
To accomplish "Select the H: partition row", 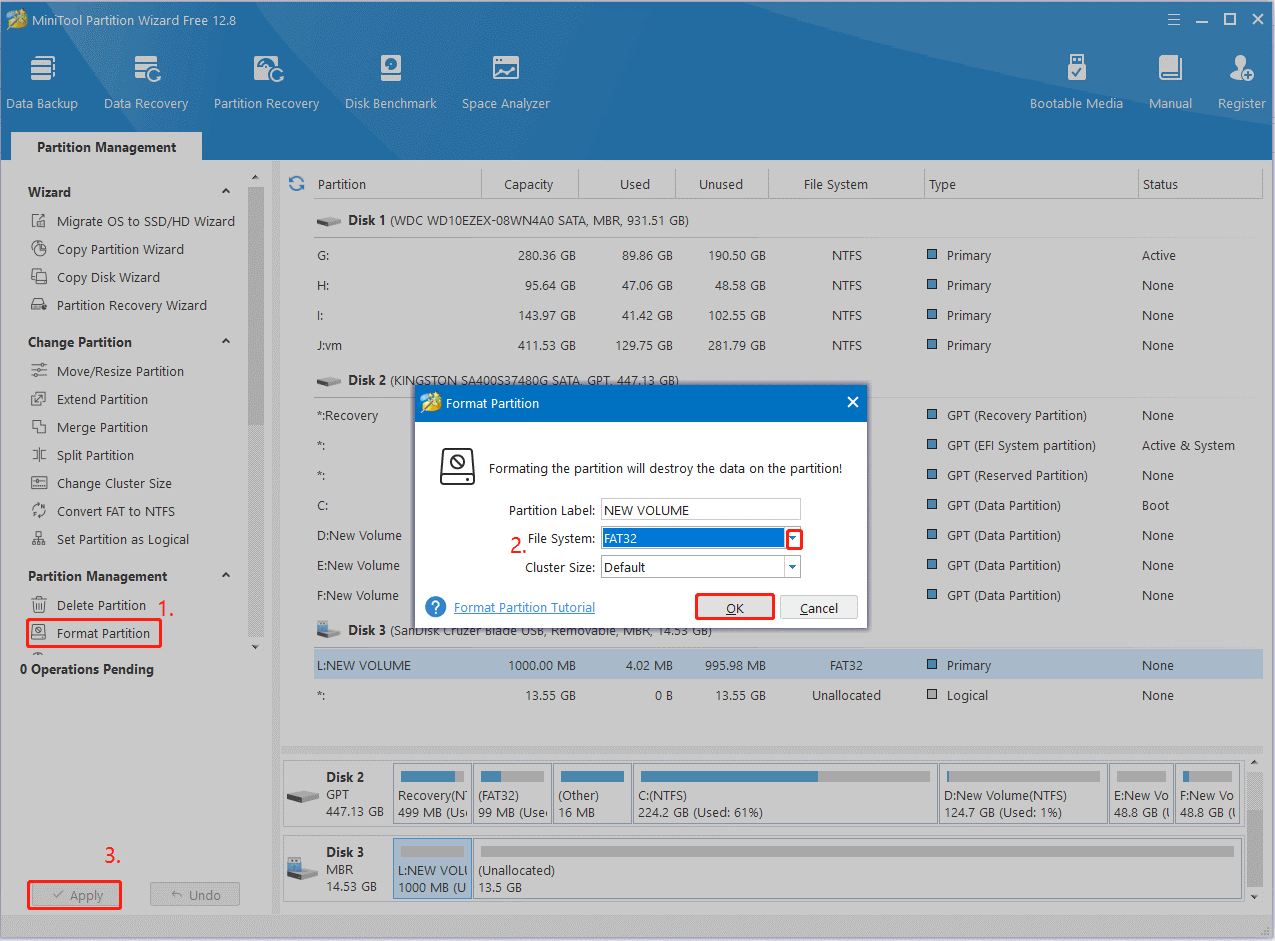I will pos(788,285).
